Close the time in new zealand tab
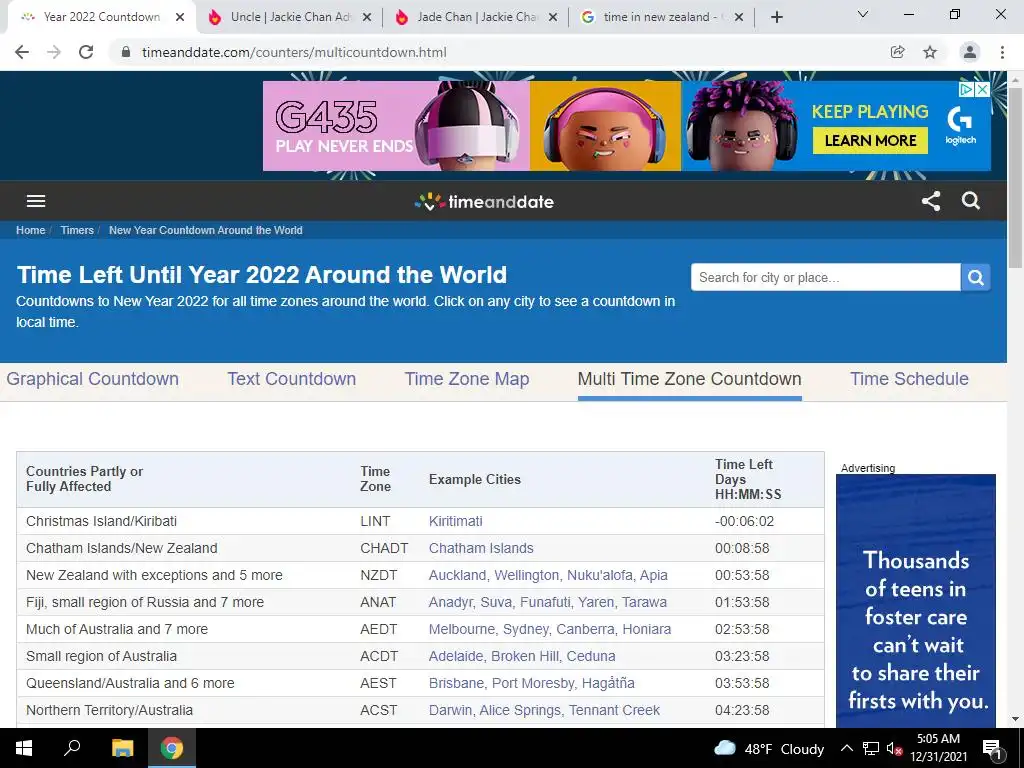 coord(739,17)
